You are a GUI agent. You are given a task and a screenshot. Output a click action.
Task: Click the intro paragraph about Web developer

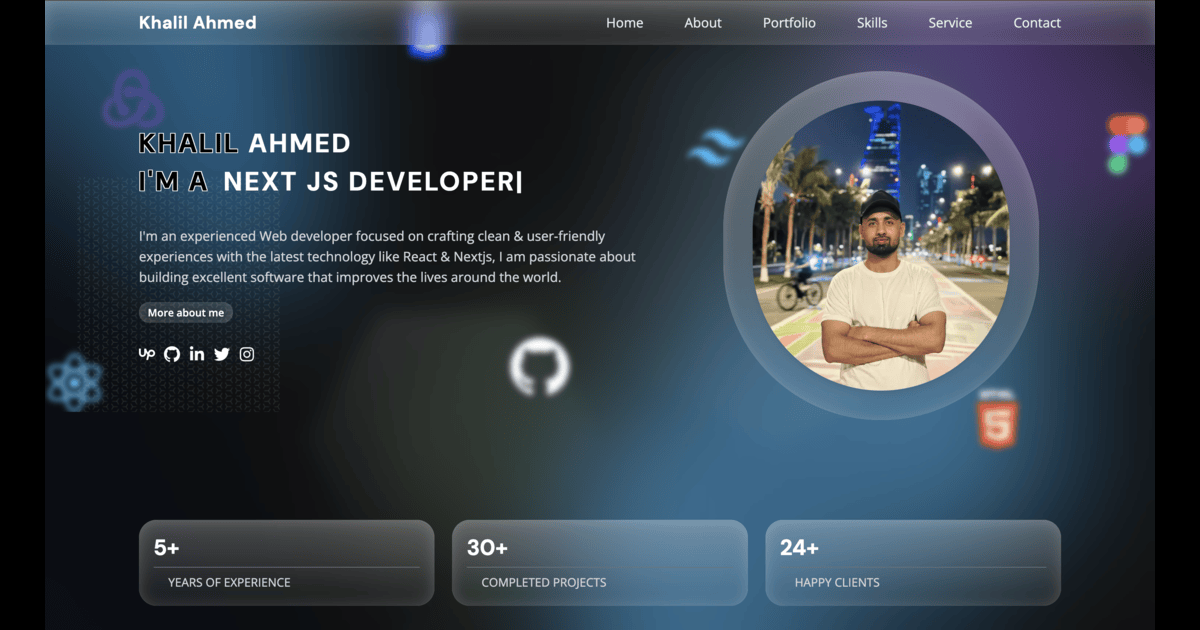tap(388, 257)
